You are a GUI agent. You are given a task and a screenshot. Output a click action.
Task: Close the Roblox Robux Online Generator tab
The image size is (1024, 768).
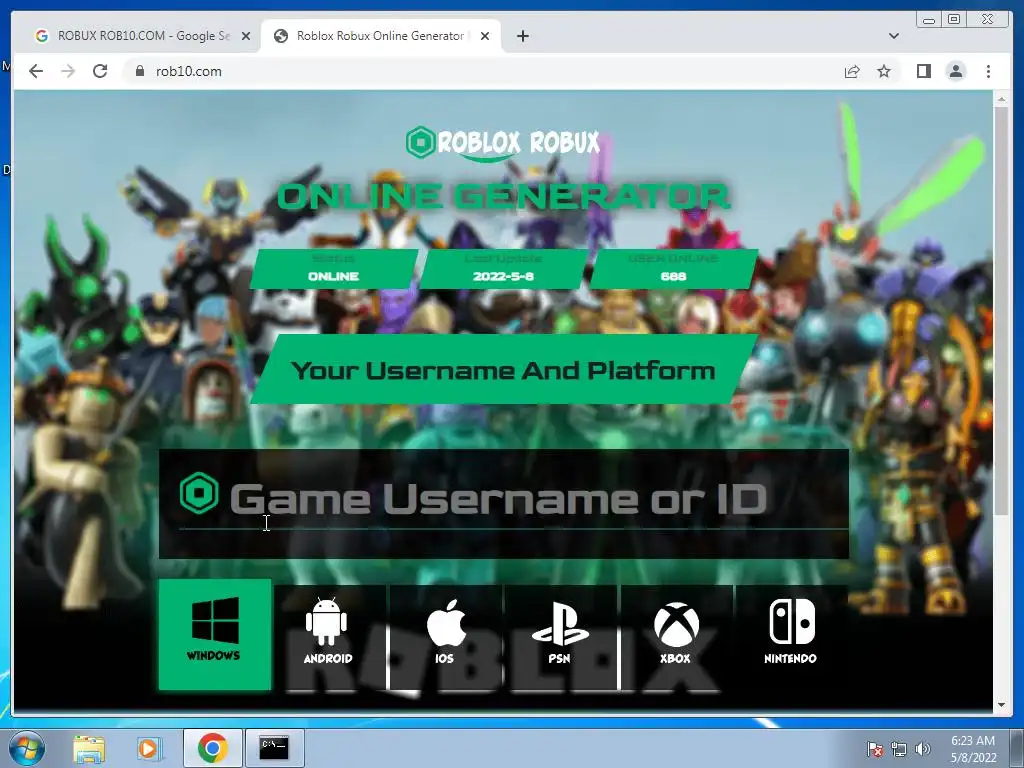tap(485, 36)
